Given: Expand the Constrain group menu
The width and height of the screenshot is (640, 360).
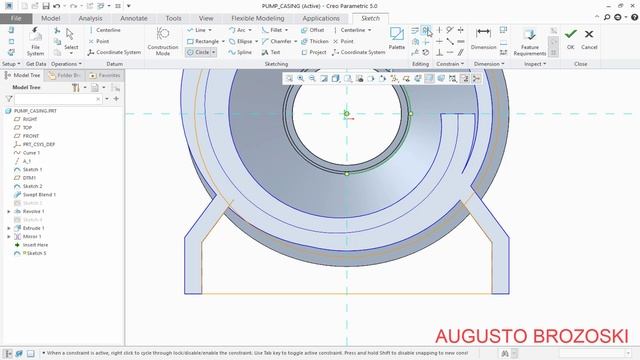Looking at the screenshot, I should tap(450, 64).
